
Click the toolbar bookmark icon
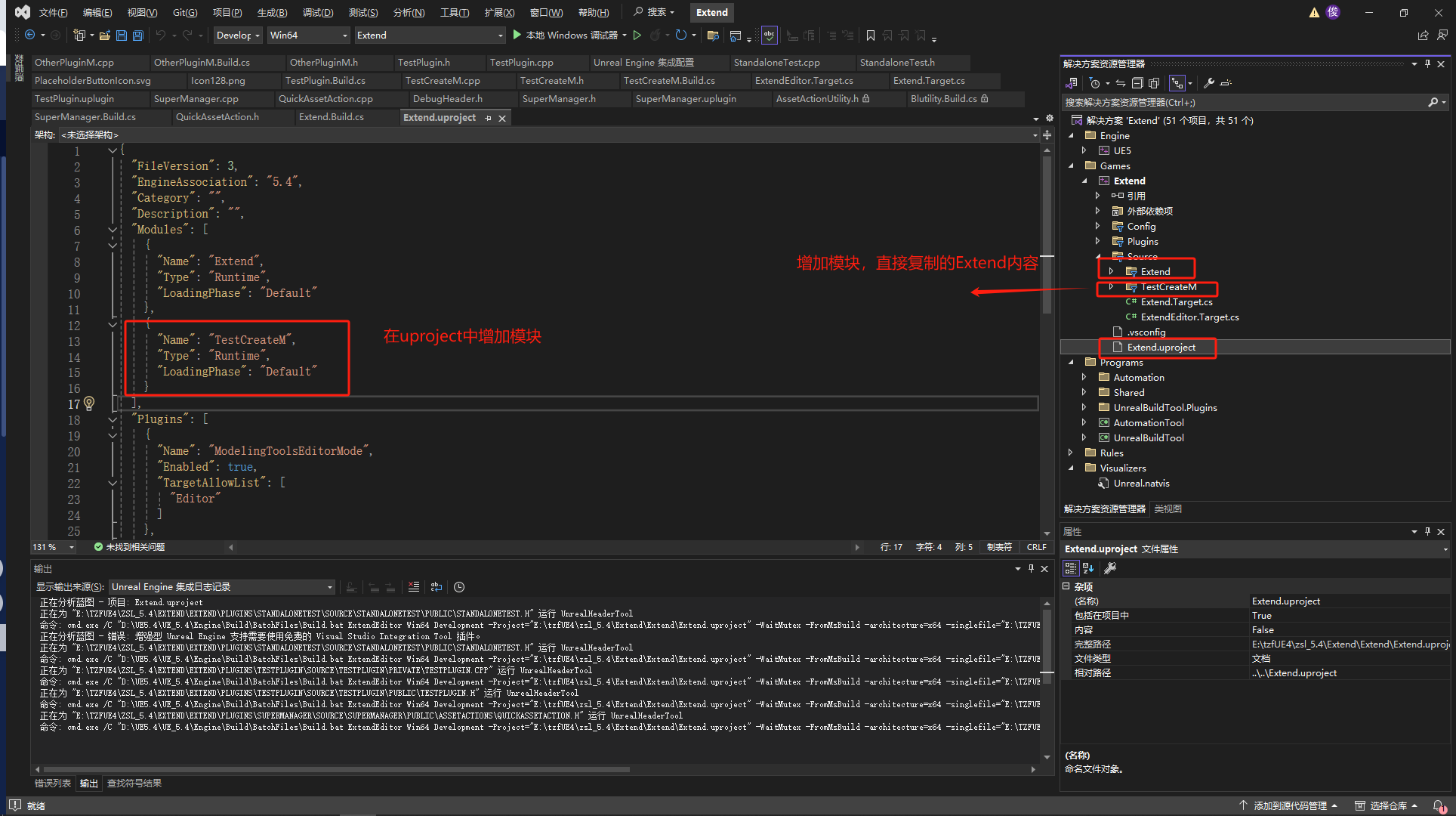pyautogui.click(x=870, y=36)
